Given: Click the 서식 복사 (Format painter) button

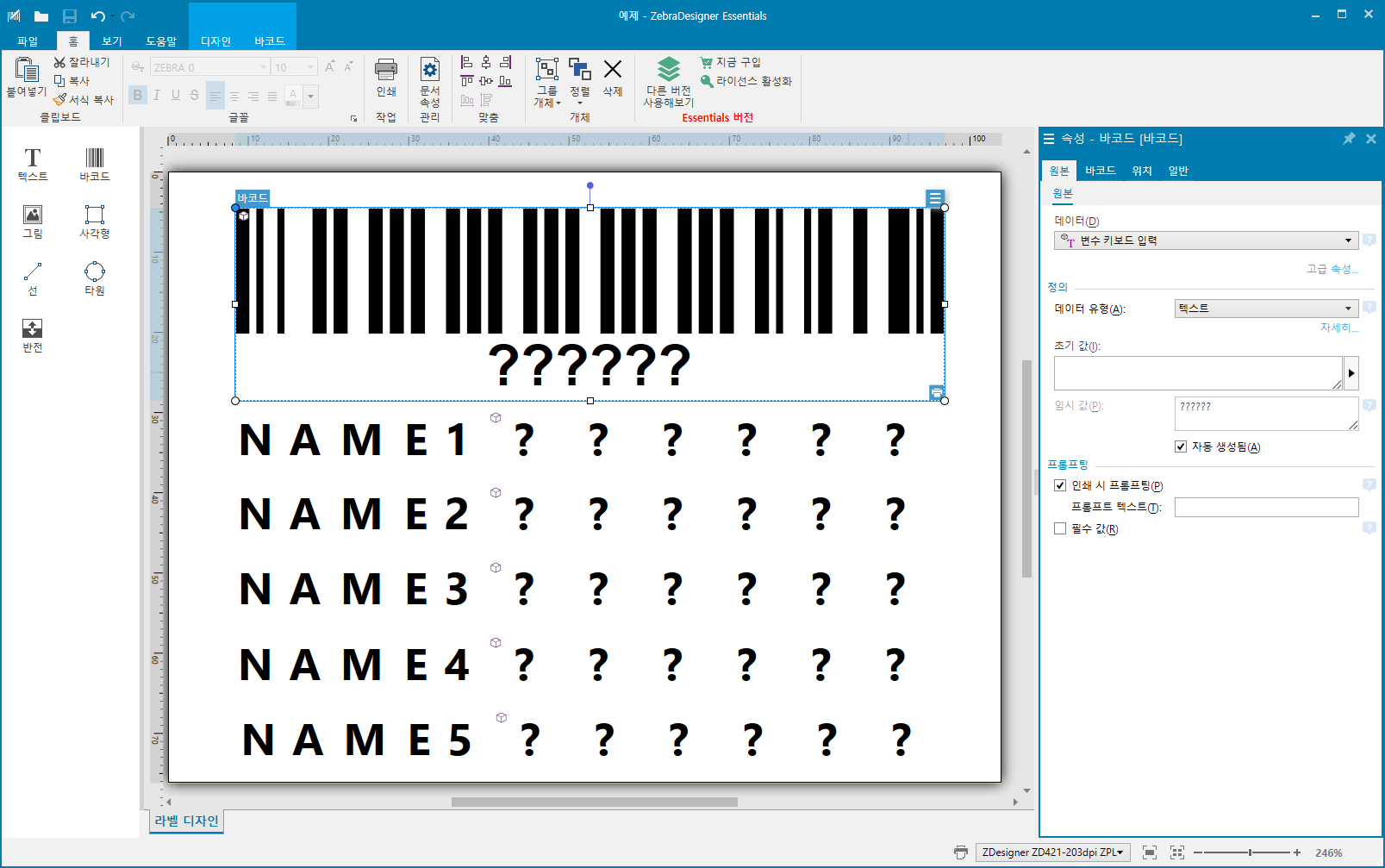Looking at the screenshot, I should pos(83,100).
